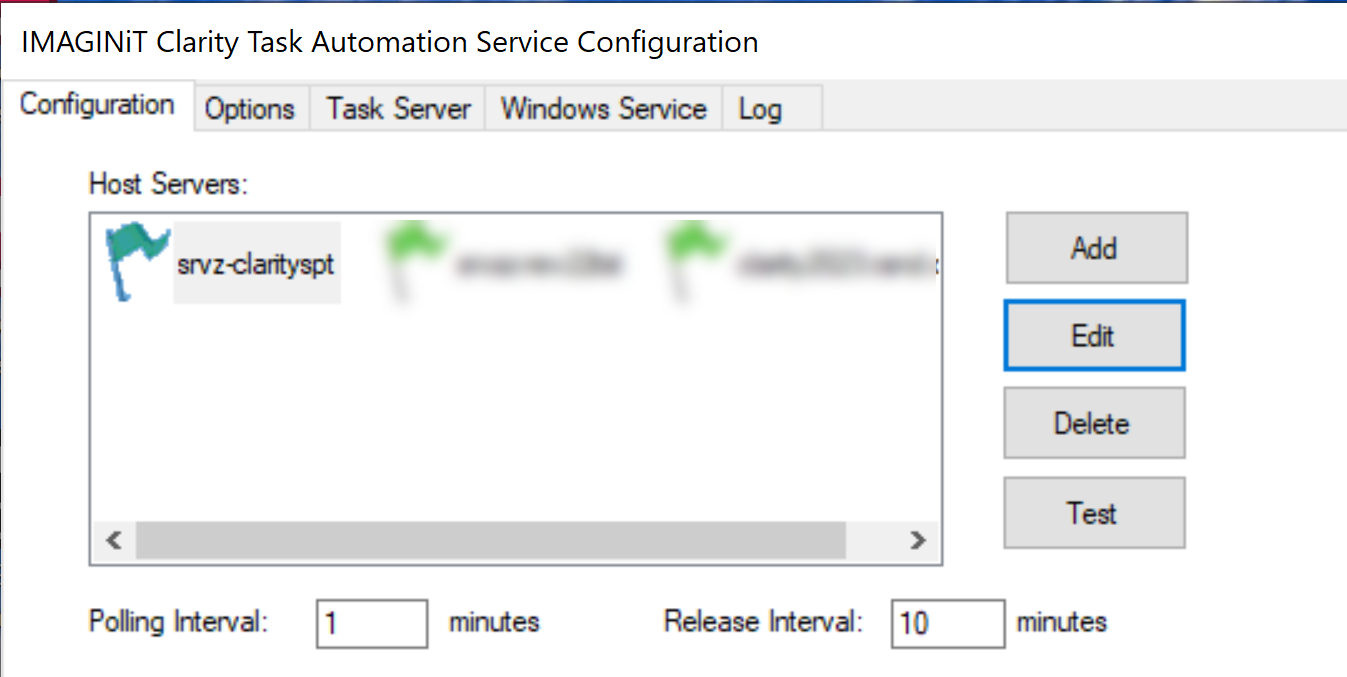Click Edit to modify the selected server
The height and width of the screenshot is (677, 1347).
click(1094, 336)
